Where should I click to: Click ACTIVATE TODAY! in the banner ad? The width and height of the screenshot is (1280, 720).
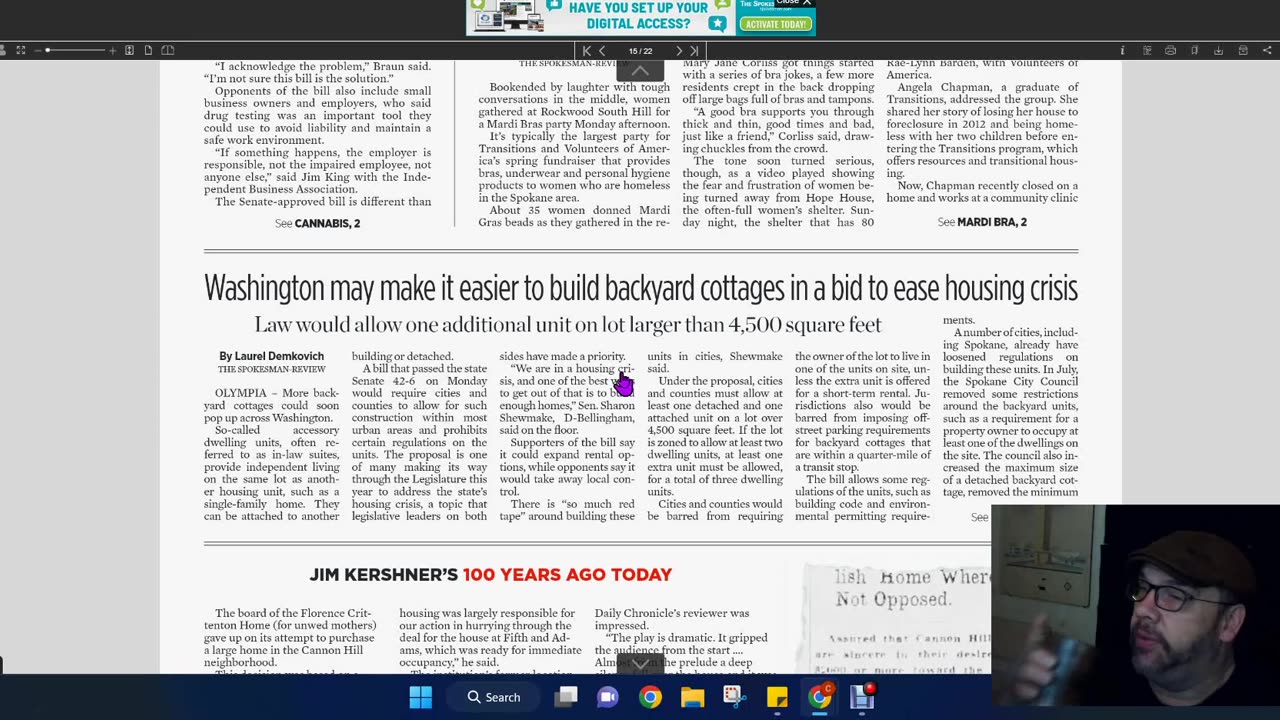[x=776, y=24]
